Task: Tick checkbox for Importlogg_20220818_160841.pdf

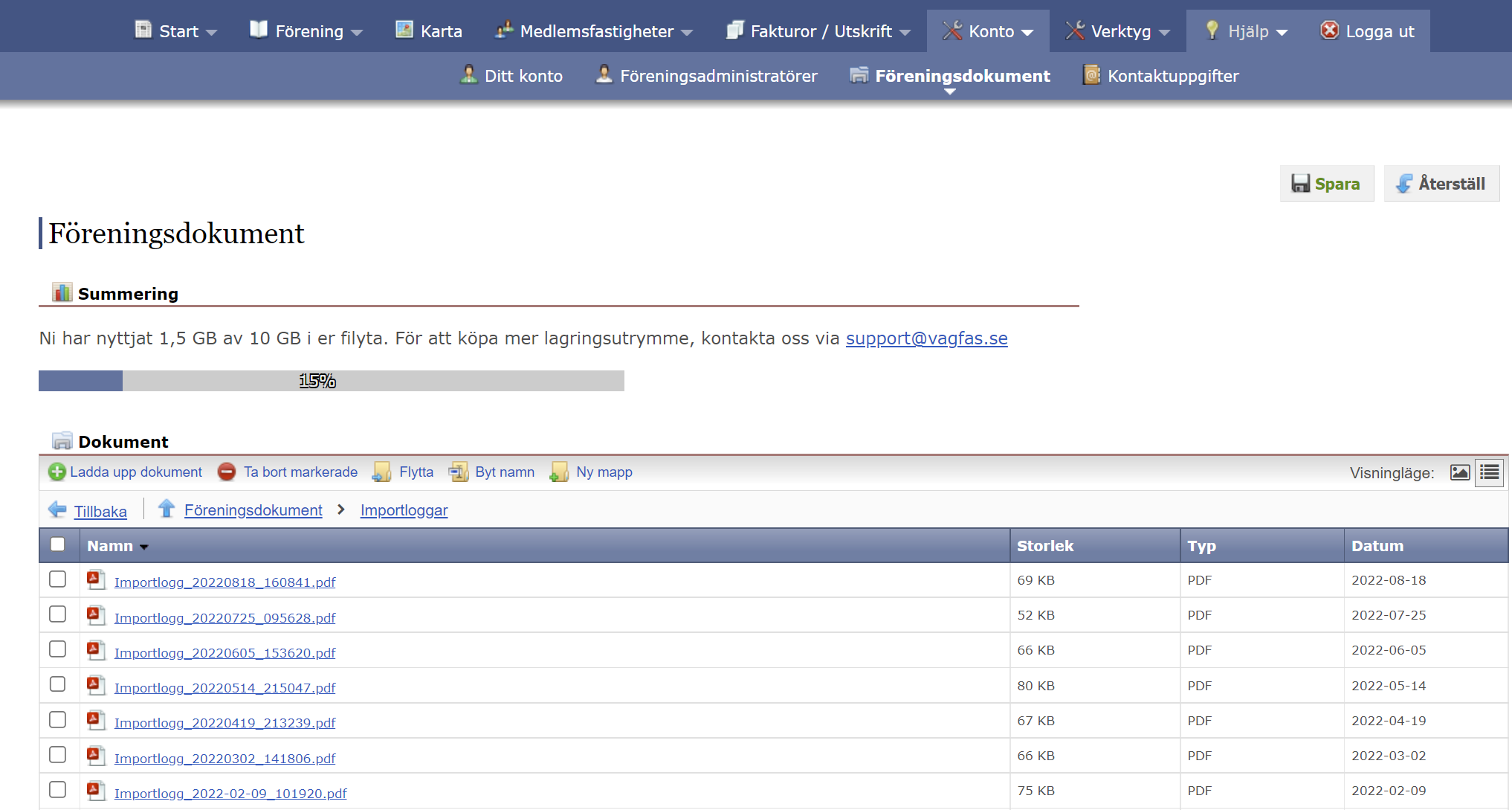Action: (57, 579)
